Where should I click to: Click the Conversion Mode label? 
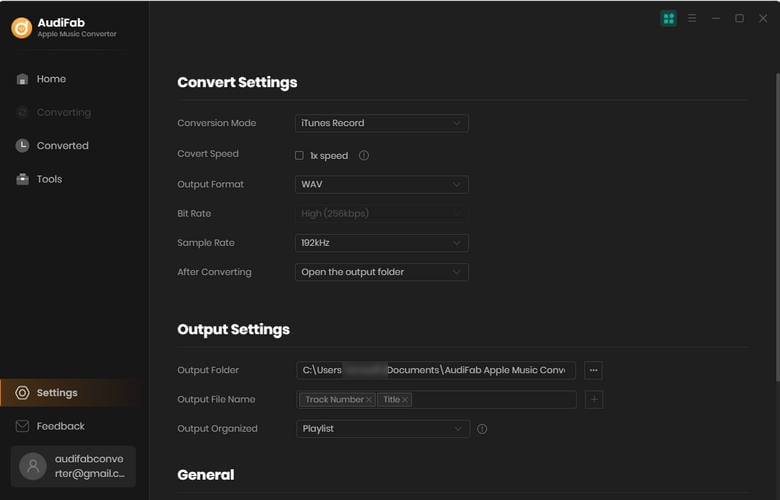(216, 123)
